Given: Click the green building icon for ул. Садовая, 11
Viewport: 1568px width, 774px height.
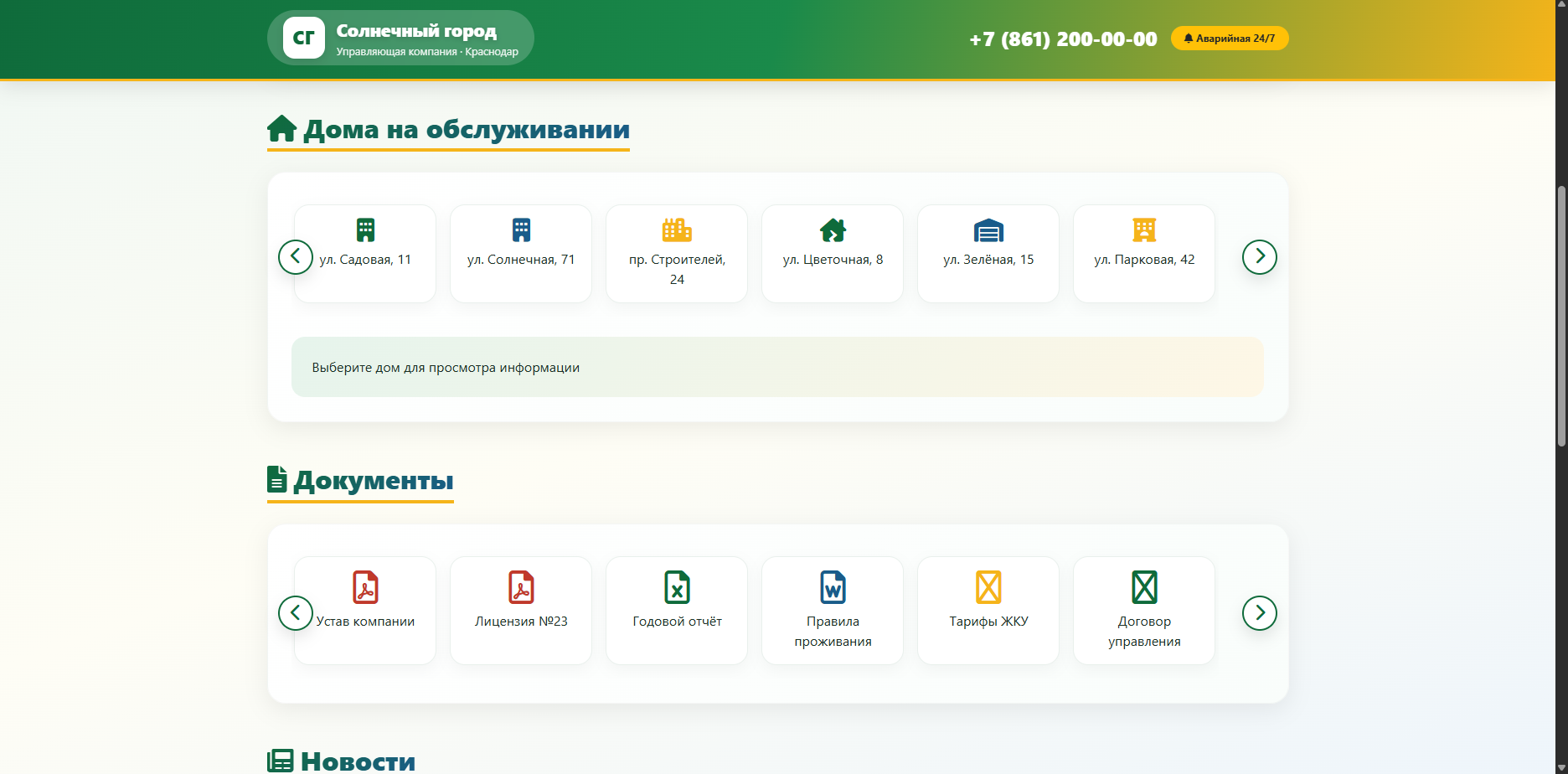Looking at the screenshot, I should pos(365,230).
